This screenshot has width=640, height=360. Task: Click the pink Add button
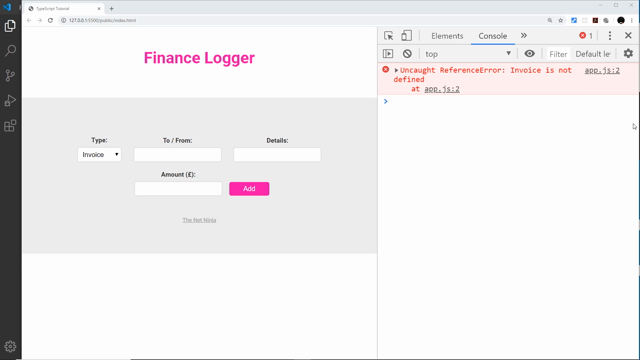[x=249, y=189]
